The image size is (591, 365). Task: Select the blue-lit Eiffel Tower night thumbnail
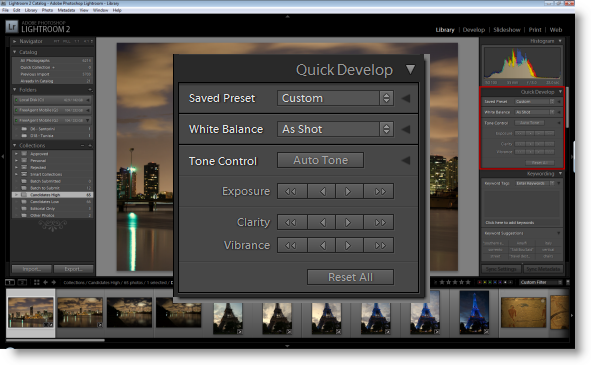474,313
